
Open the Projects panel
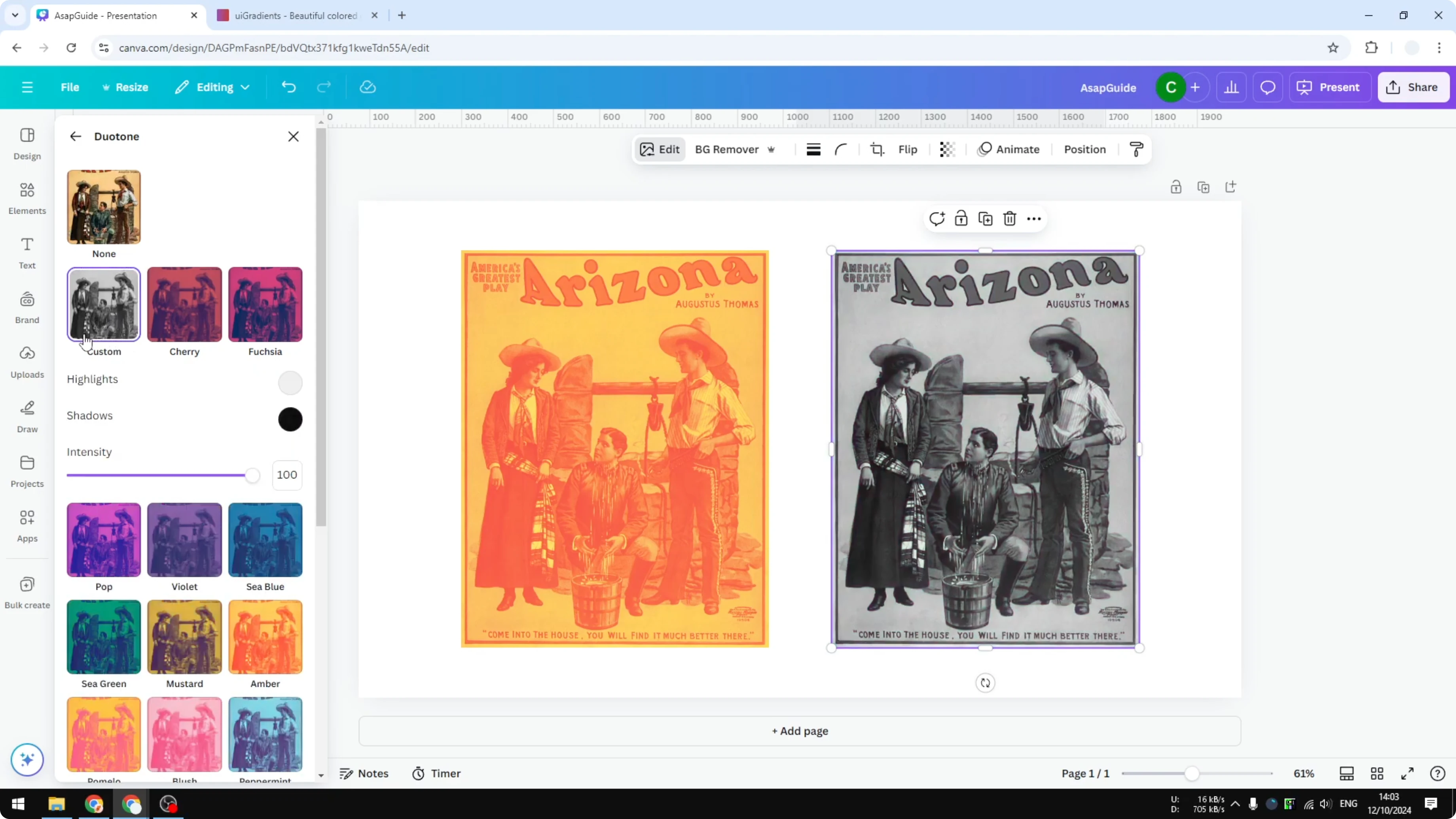click(x=27, y=470)
